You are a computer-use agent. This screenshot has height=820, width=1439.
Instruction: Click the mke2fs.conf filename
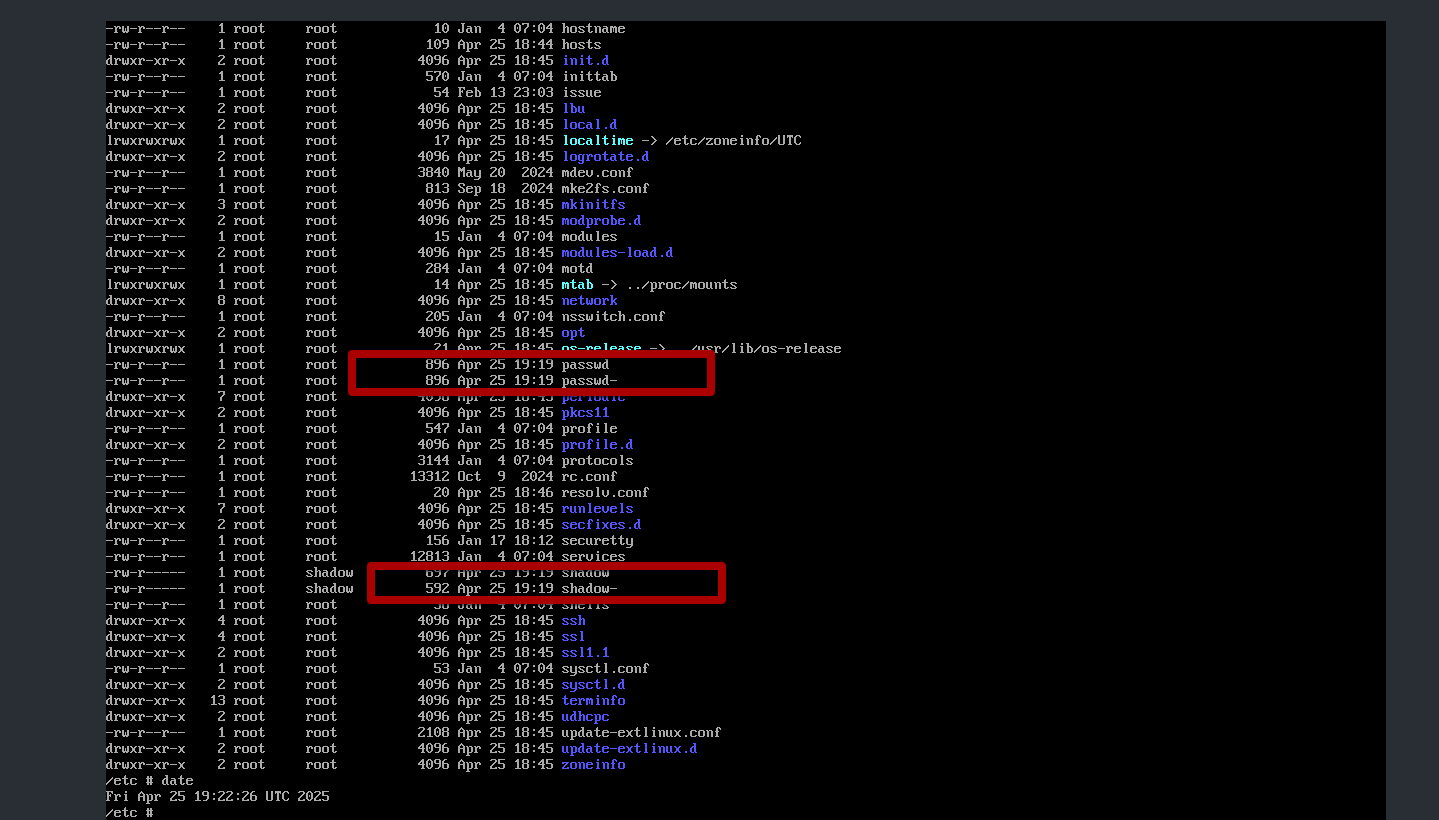point(605,189)
